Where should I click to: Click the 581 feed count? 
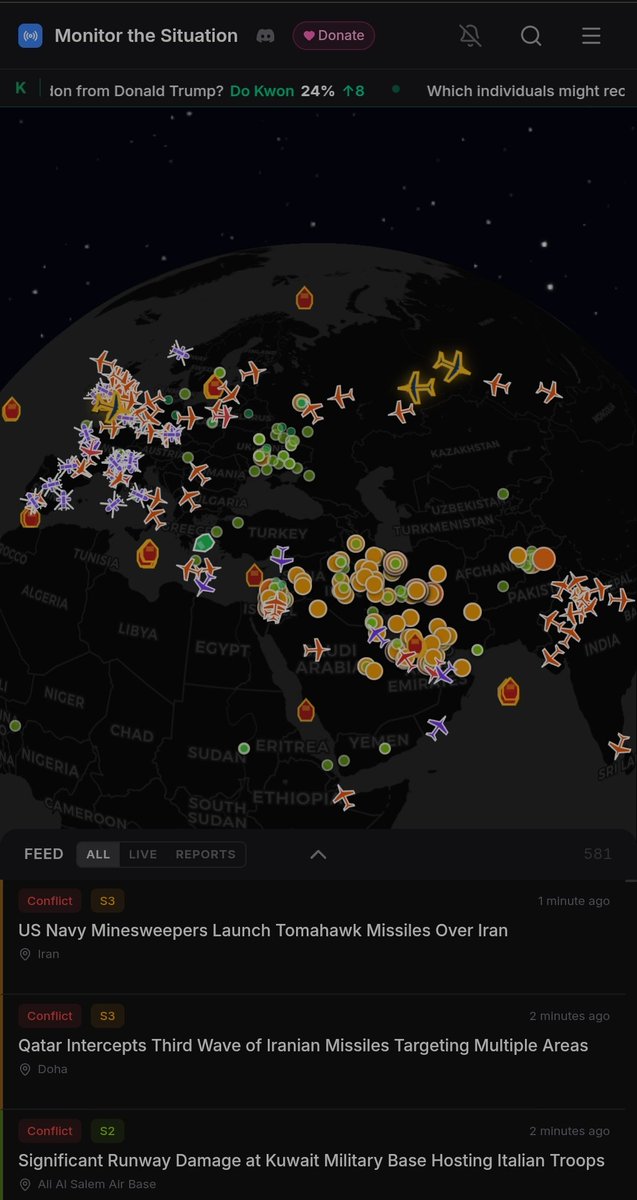(598, 854)
